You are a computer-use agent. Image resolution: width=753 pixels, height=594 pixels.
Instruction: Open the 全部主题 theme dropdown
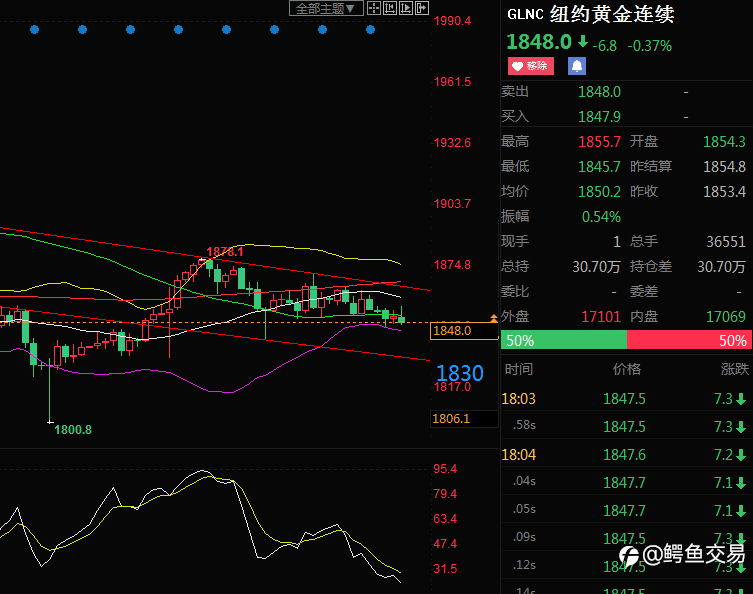tap(326, 8)
